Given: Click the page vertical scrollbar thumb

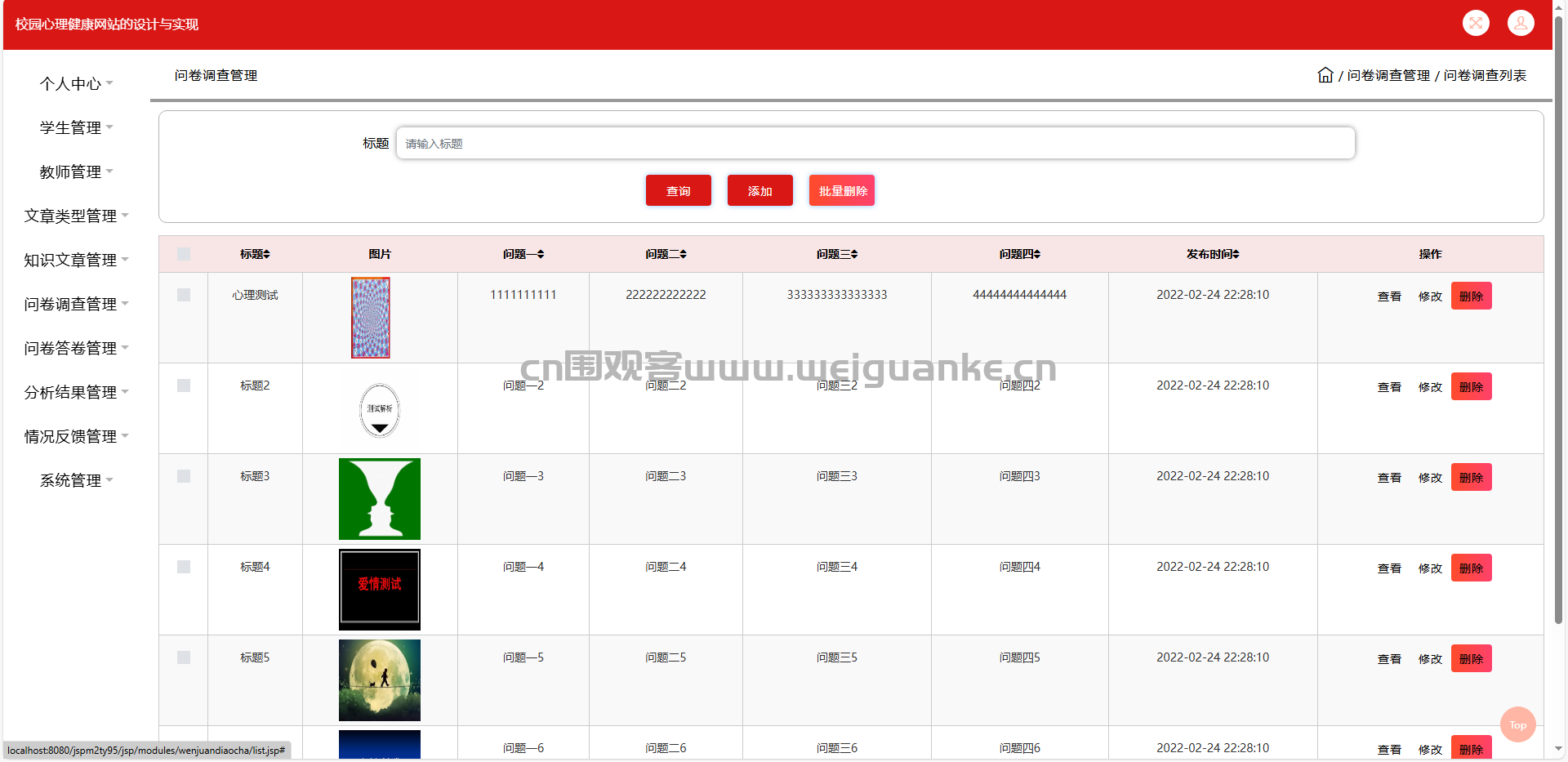Looking at the screenshot, I should [x=1558, y=319].
